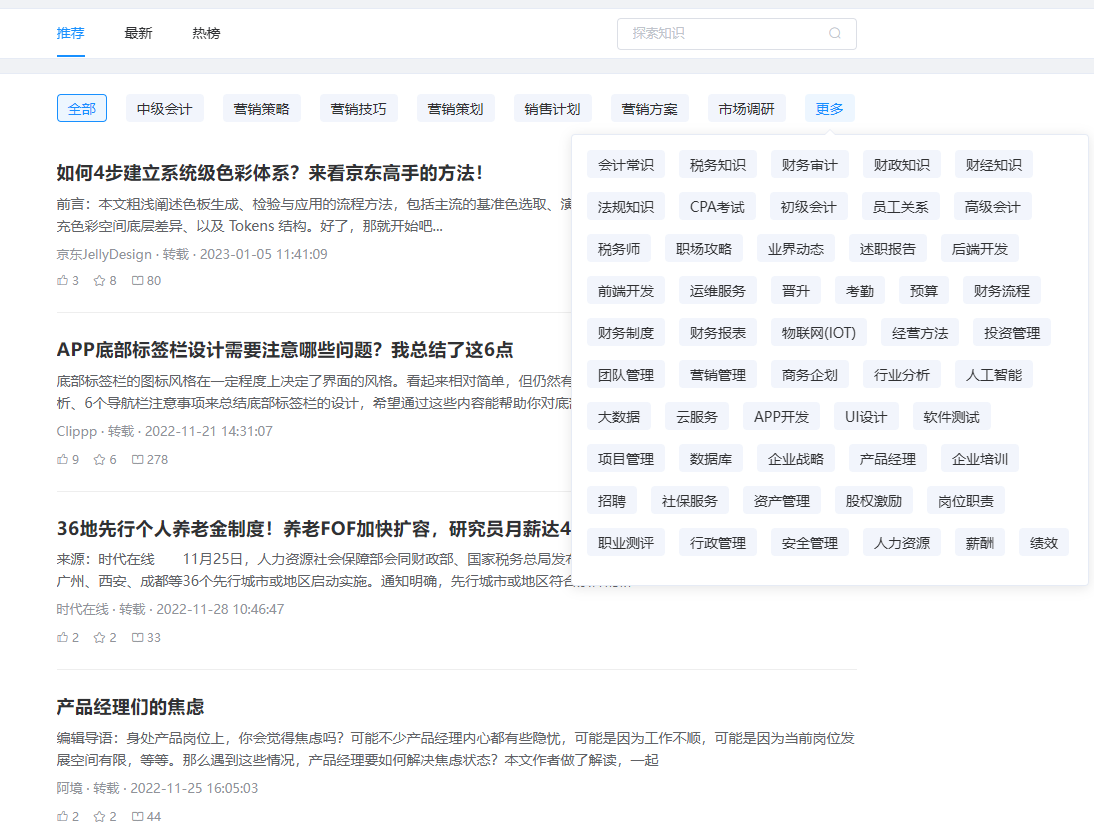Choose the 前端开发 tag
The width and height of the screenshot is (1094, 833).
pyautogui.click(x=626, y=290)
